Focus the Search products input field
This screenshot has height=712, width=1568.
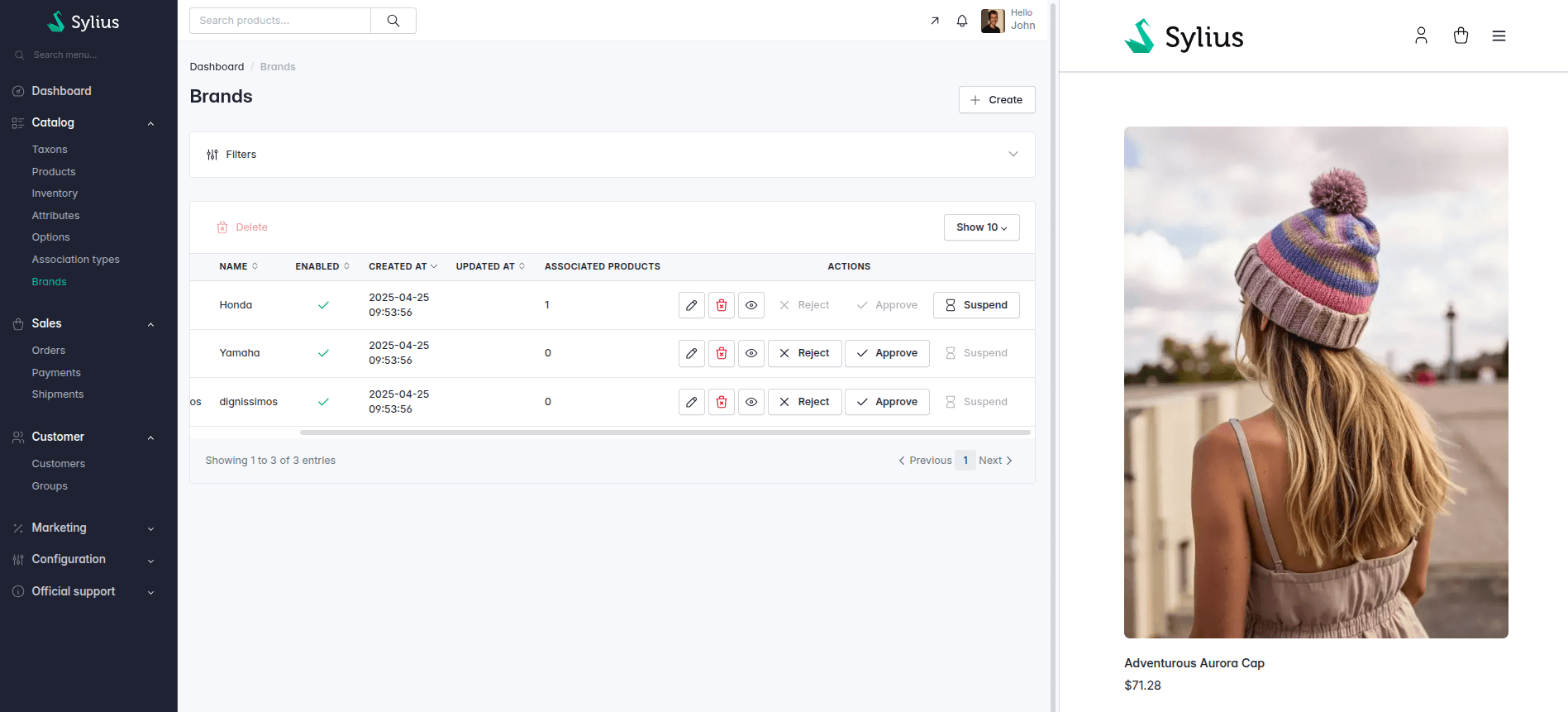[279, 21]
